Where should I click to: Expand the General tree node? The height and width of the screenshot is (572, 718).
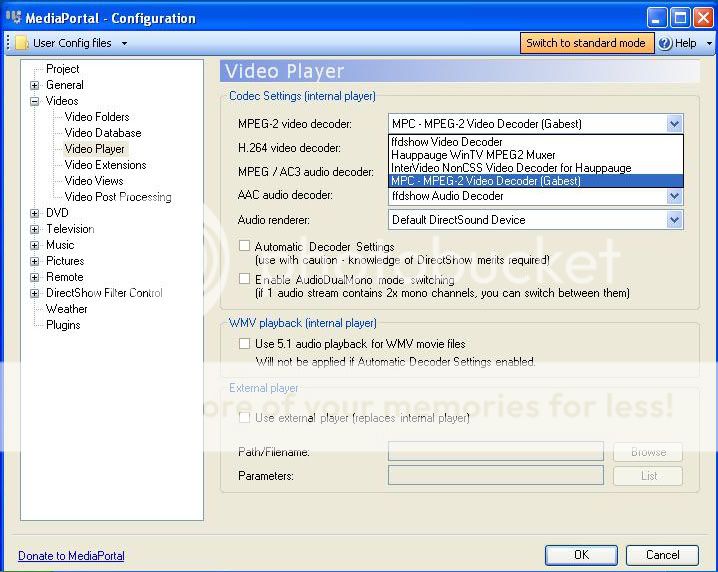(x=35, y=85)
